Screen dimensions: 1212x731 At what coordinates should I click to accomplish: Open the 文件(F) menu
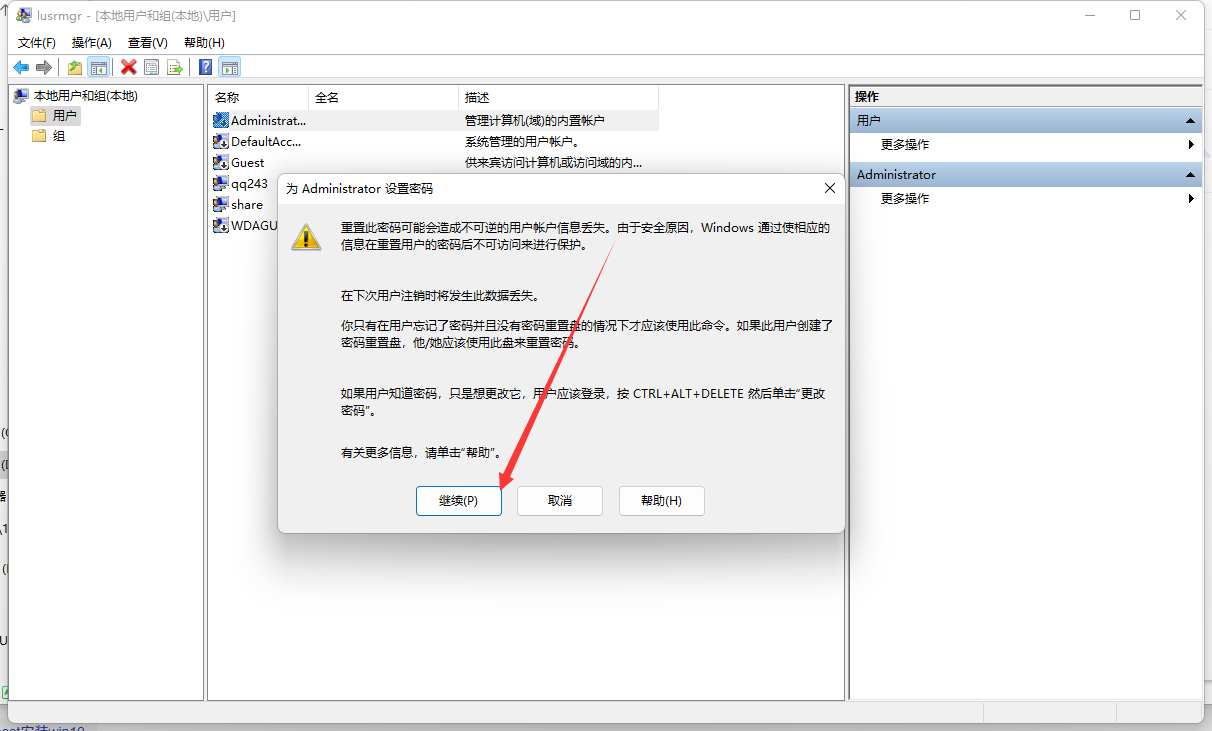[x=37, y=42]
